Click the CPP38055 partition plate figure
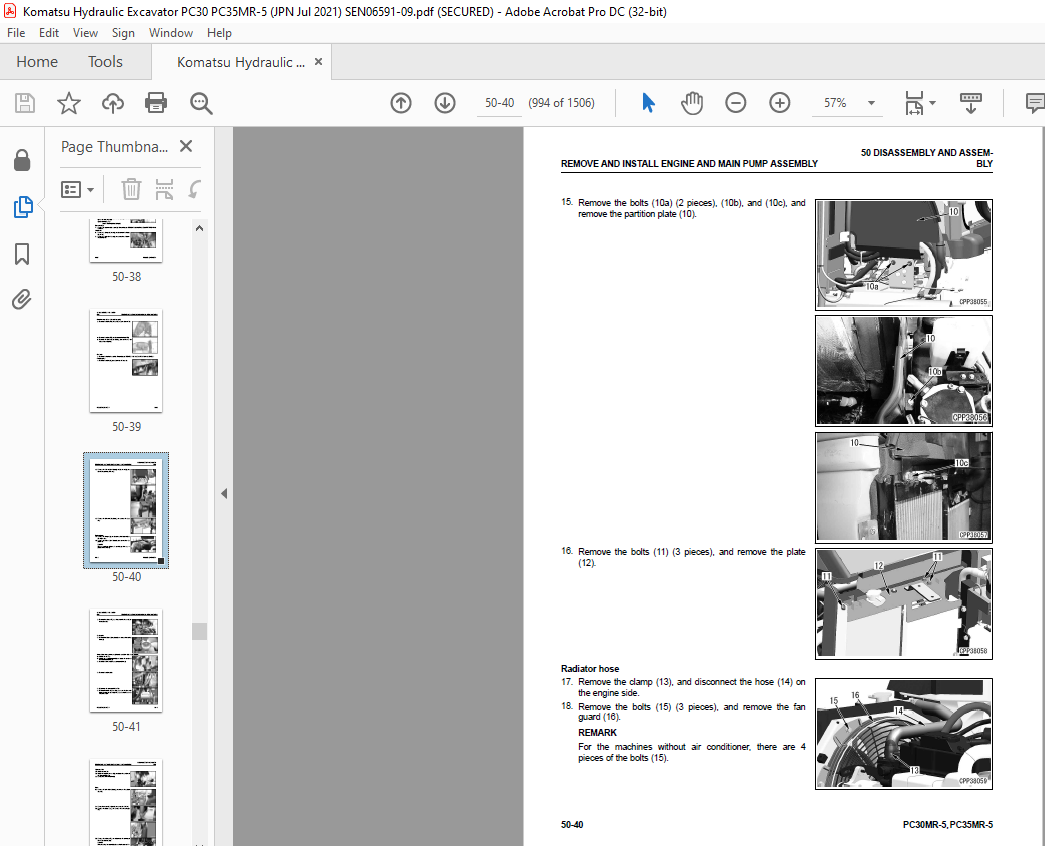 [904, 255]
